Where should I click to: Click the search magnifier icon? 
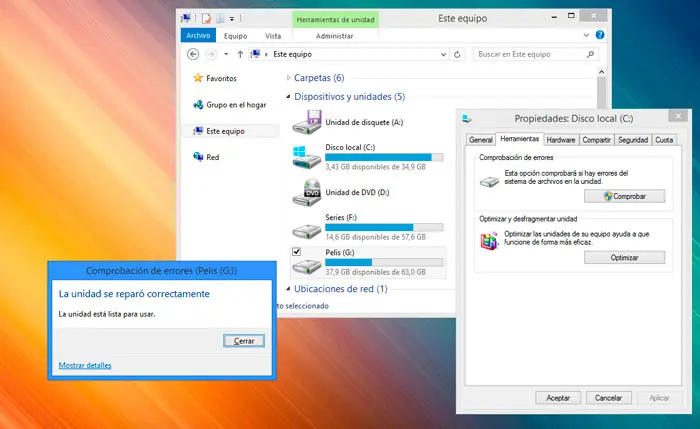pos(590,54)
